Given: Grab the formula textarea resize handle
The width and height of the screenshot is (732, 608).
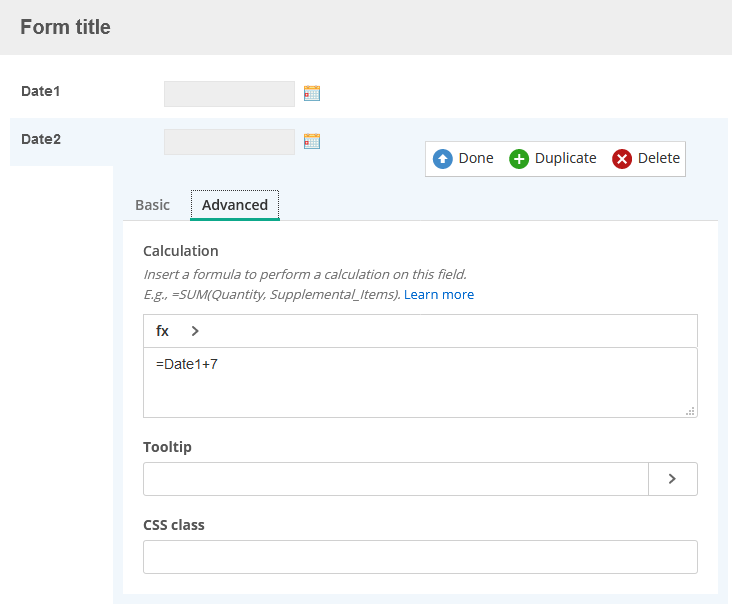Looking at the screenshot, I should pyautogui.click(x=690, y=411).
